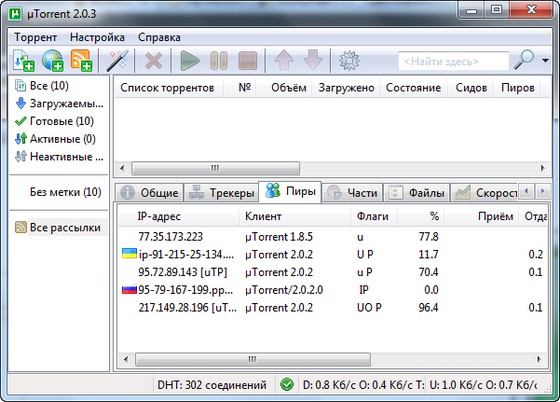Image resolution: width=560 pixels, height=402 pixels.
Task: Click the peers list horizontal scrollbar thumb
Action: click(x=252, y=359)
